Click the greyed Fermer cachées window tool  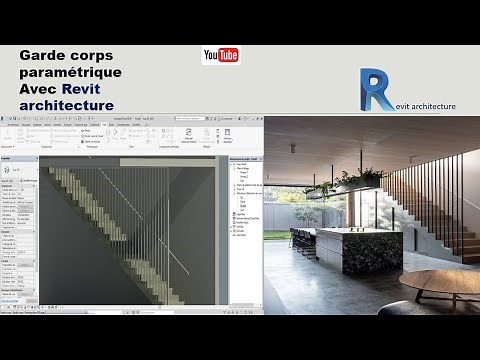tap(207, 136)
